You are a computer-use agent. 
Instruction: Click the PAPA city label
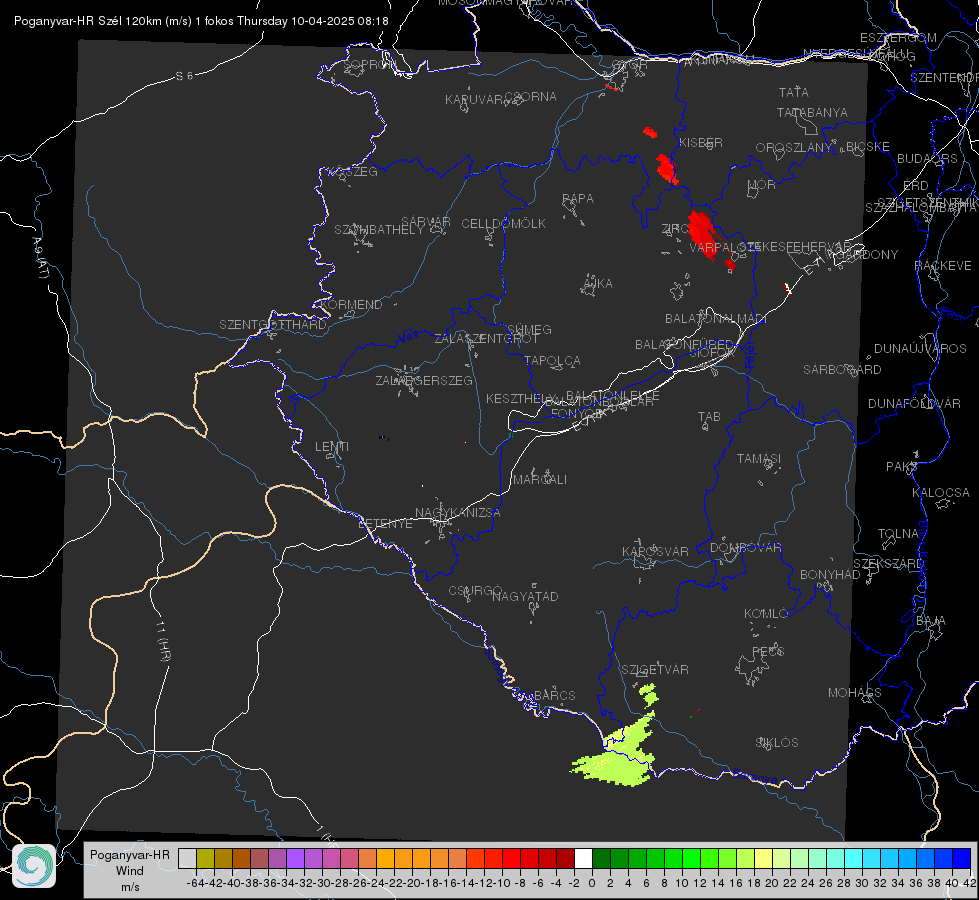click(x=578, y=198)
